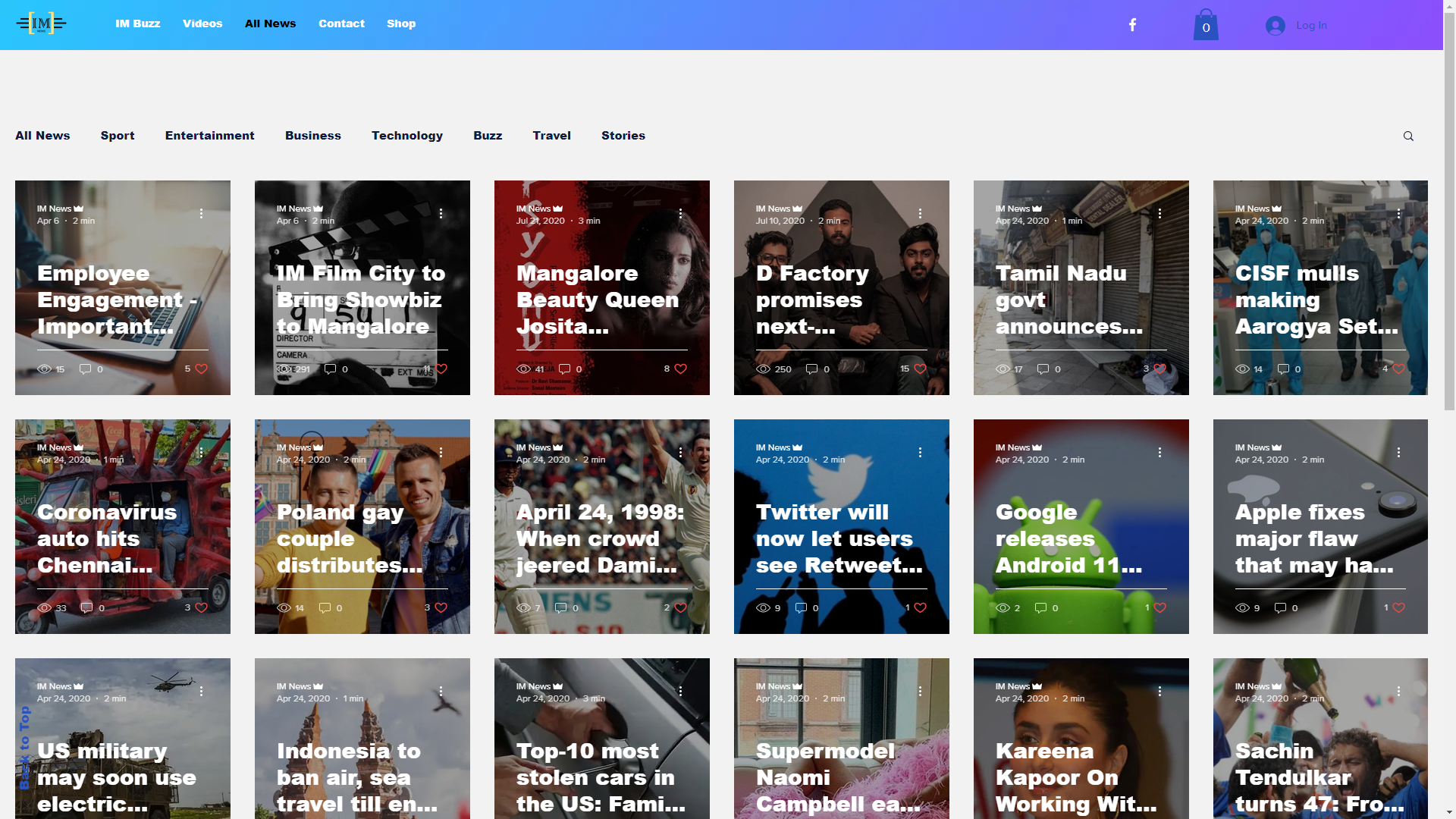Open All News in top navigation

pos(270,24)
